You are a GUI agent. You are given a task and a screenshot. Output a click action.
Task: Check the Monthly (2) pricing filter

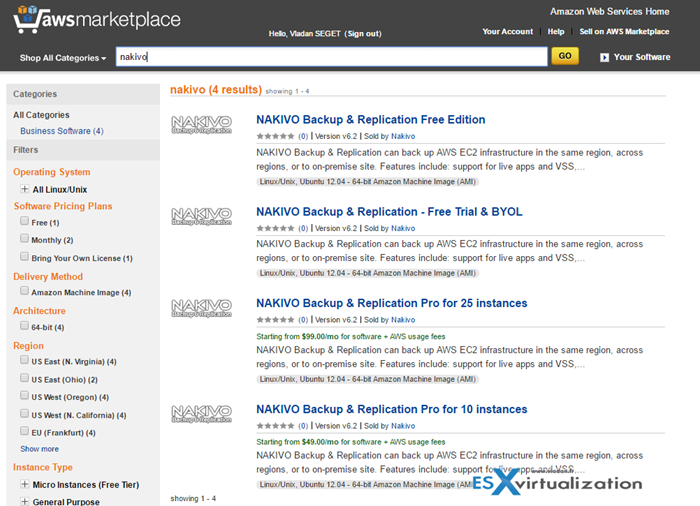point(25,238)
